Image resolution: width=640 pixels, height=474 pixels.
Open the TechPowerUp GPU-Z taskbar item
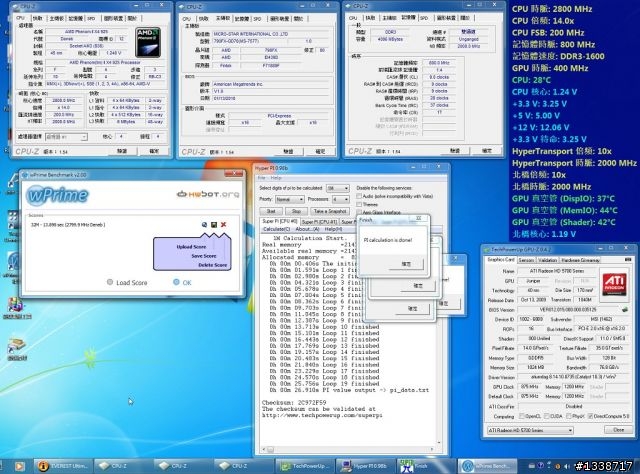[305, 466]
